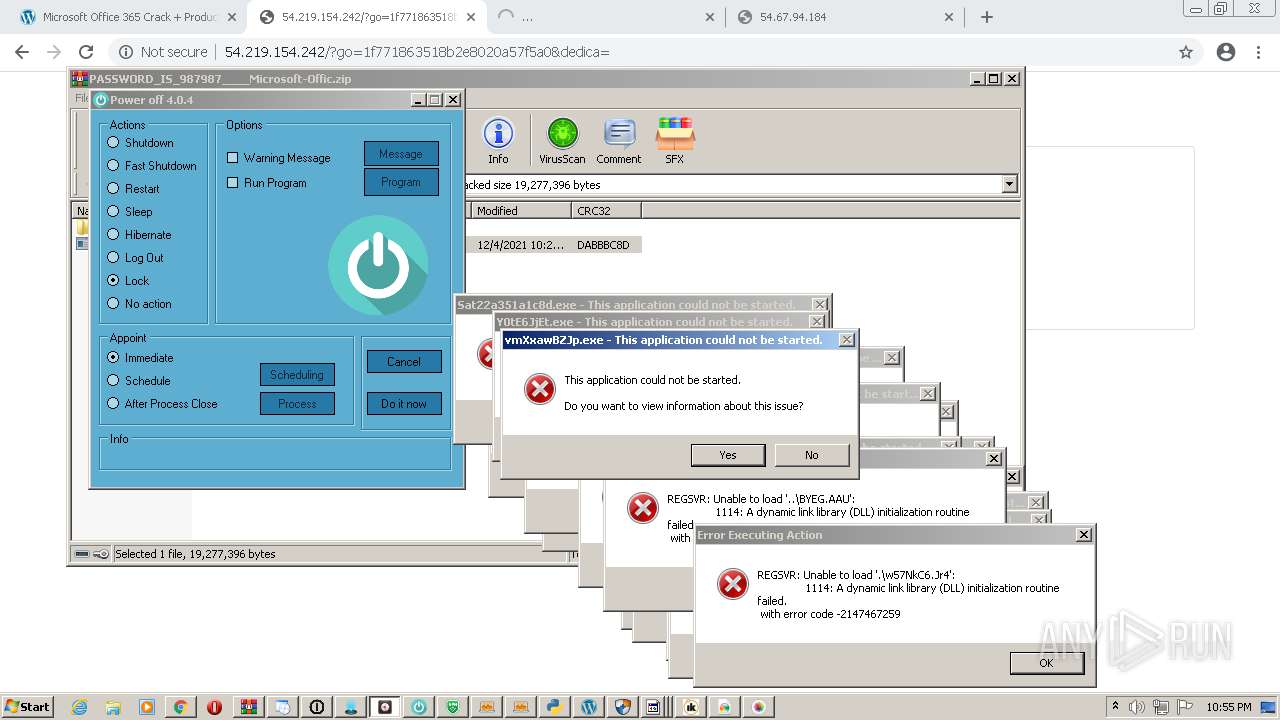Click No in vmXxawBZJp.exe dialog
Viewport: 1280px width, 720px height.
pyautogui.click(x=812, y=455)
